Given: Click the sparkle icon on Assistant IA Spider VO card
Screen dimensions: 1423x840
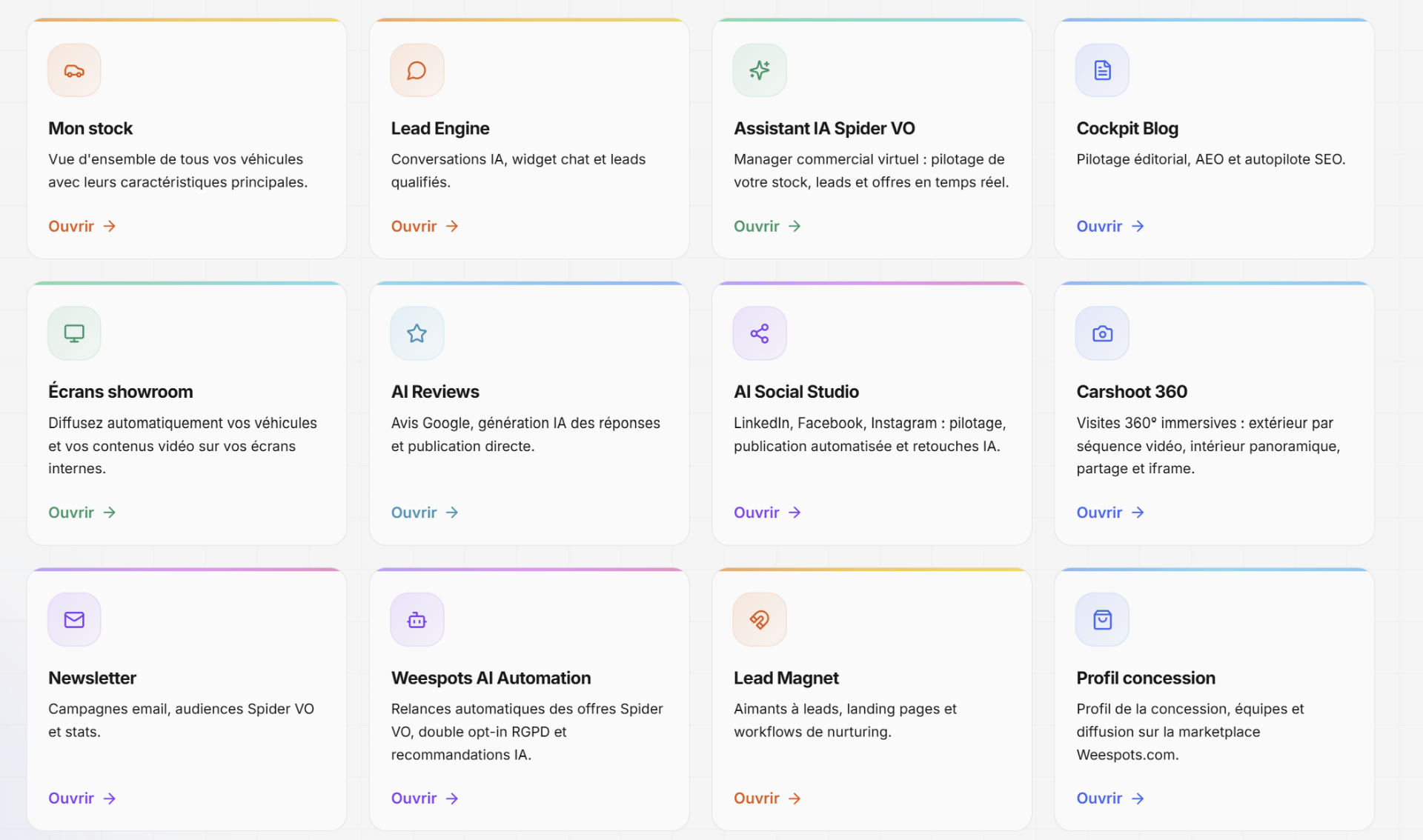Looking at the screenshot, I should pos(760,70).
